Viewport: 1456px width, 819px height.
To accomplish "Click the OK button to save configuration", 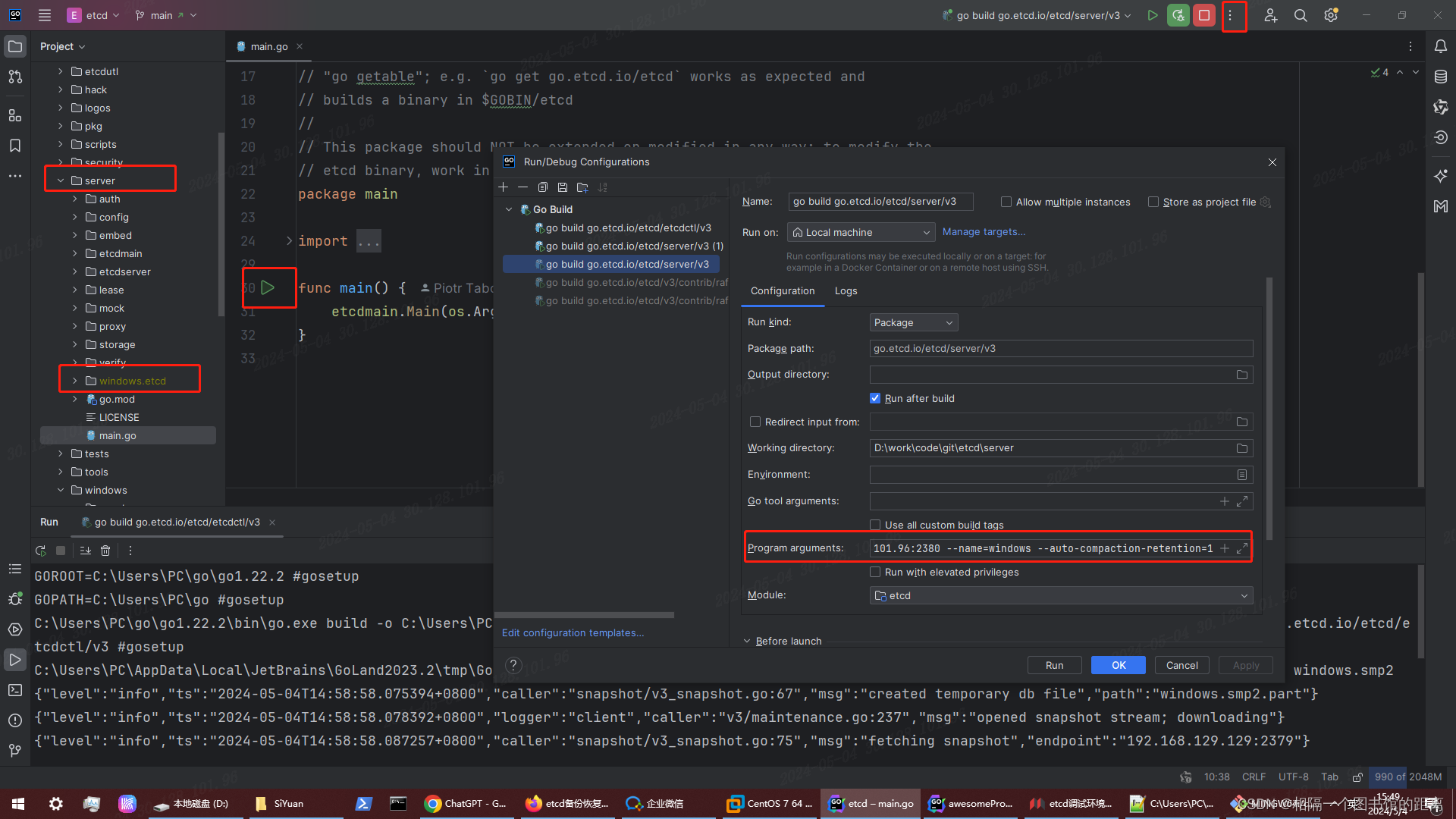I will [1119, 665].
